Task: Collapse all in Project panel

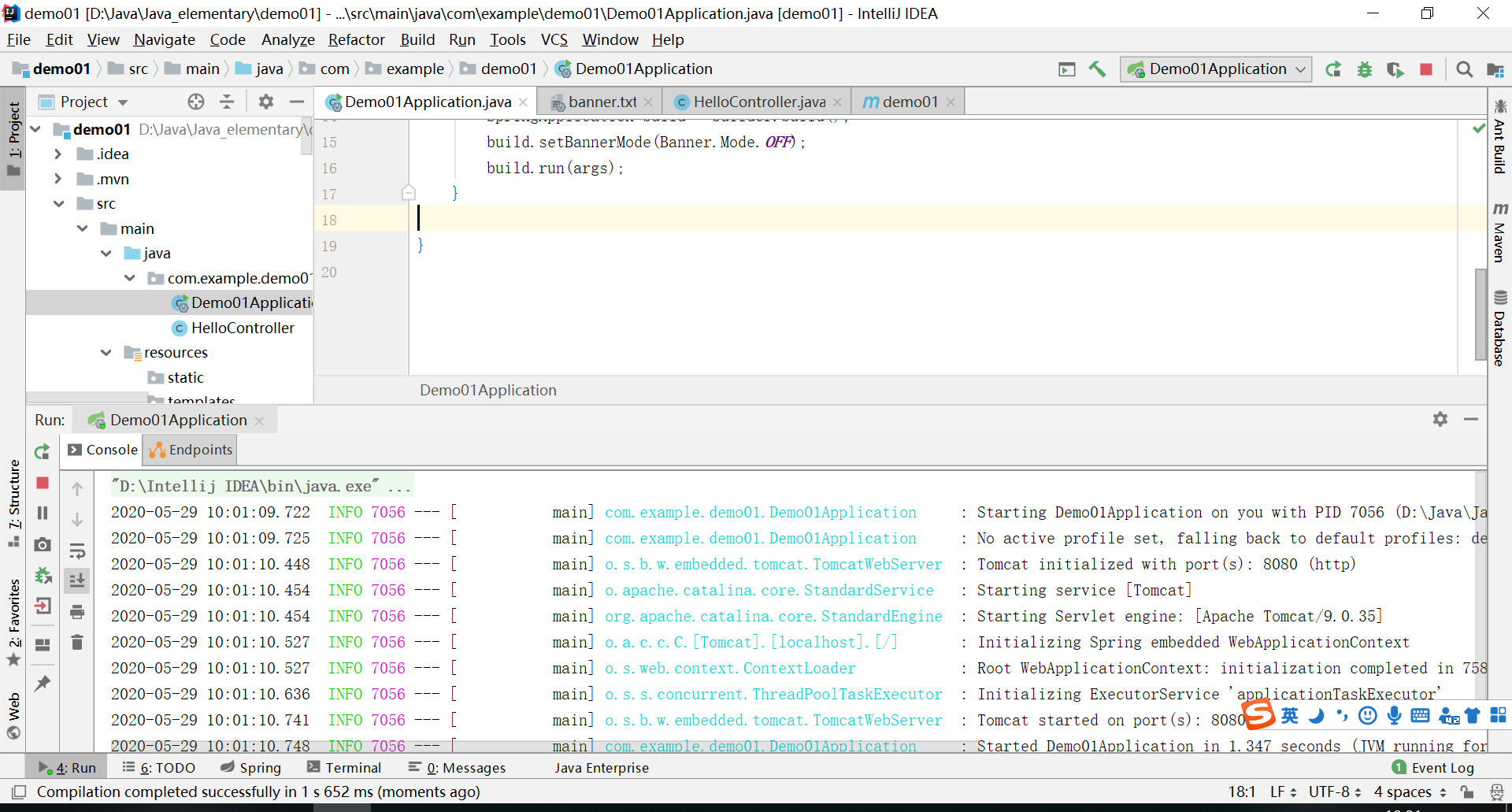Action: 227,102
